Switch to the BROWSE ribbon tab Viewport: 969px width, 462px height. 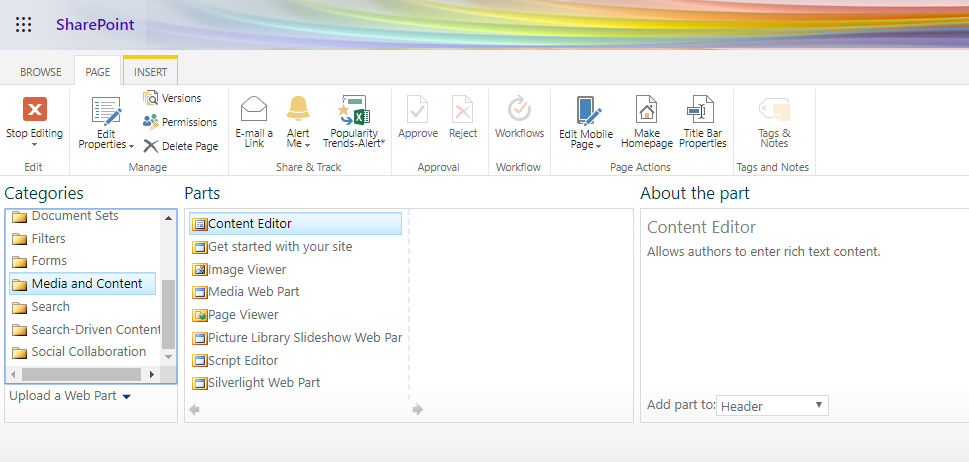coord(41,72)
